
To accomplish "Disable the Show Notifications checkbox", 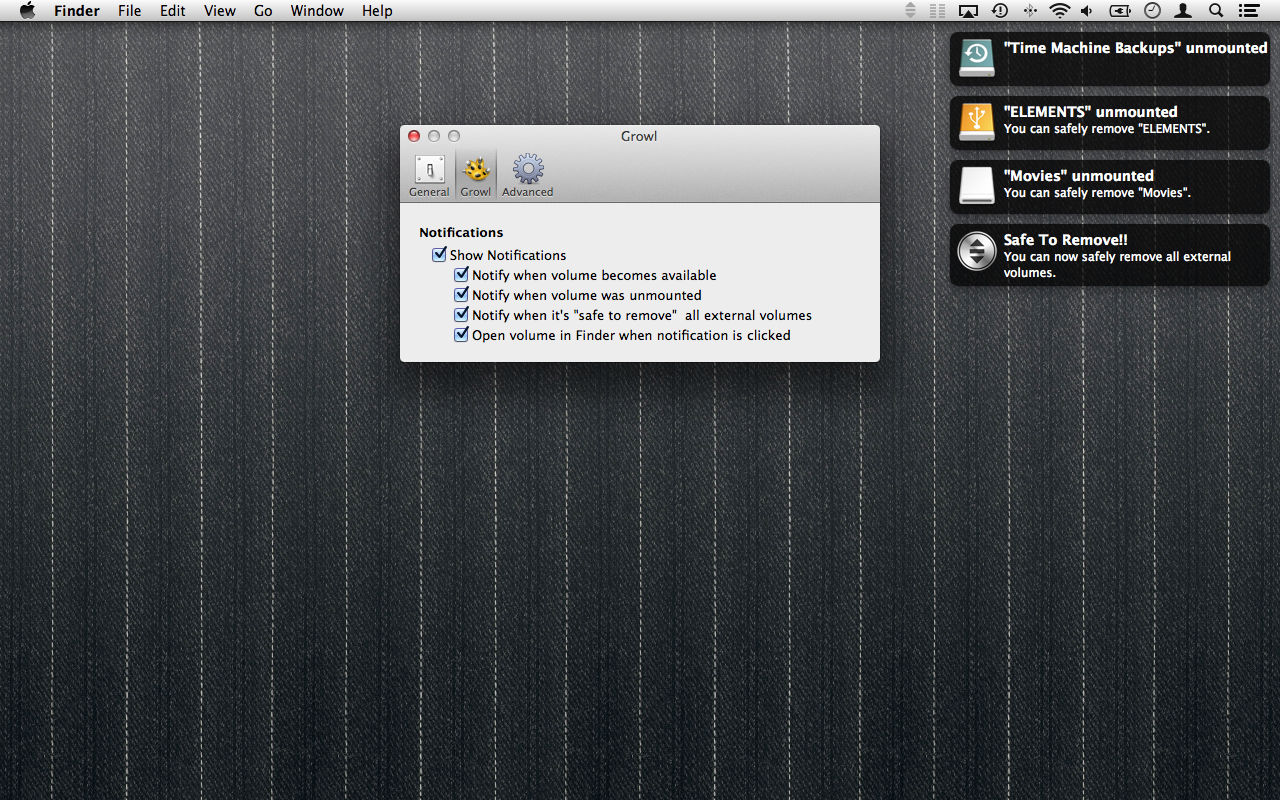I will [x=439, y=255].
